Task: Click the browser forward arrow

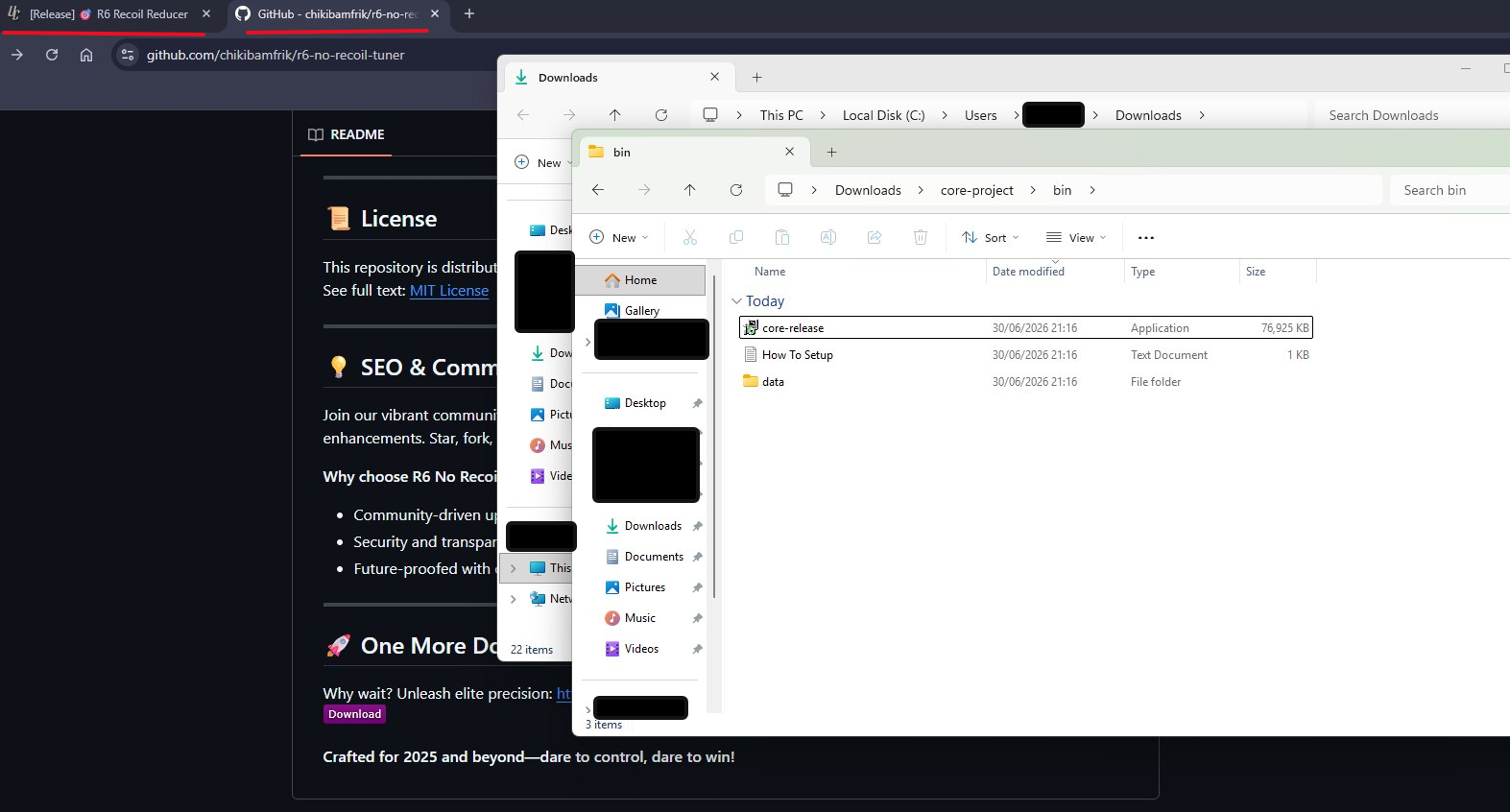Action: 17,55
